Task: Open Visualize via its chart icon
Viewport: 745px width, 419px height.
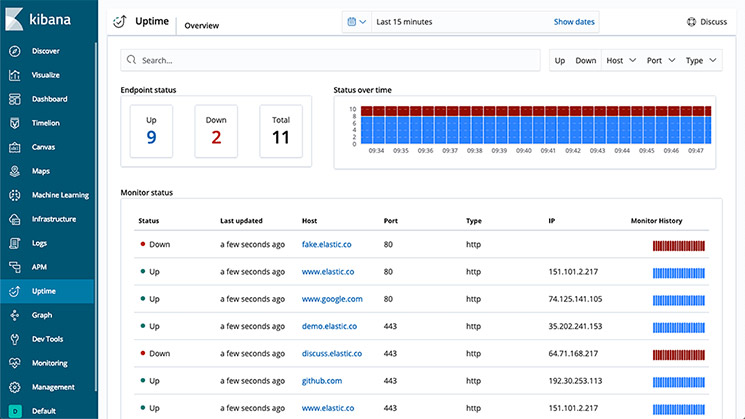Action: point(15,75)
